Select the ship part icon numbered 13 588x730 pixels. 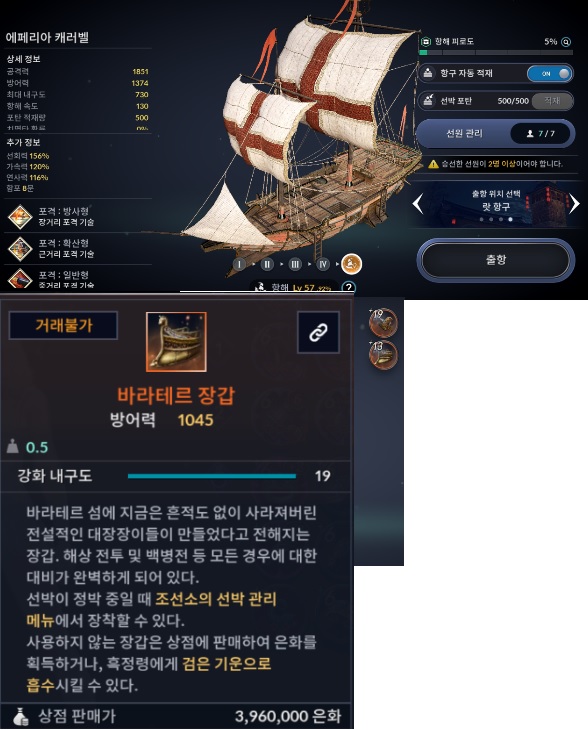pos(383,354)
